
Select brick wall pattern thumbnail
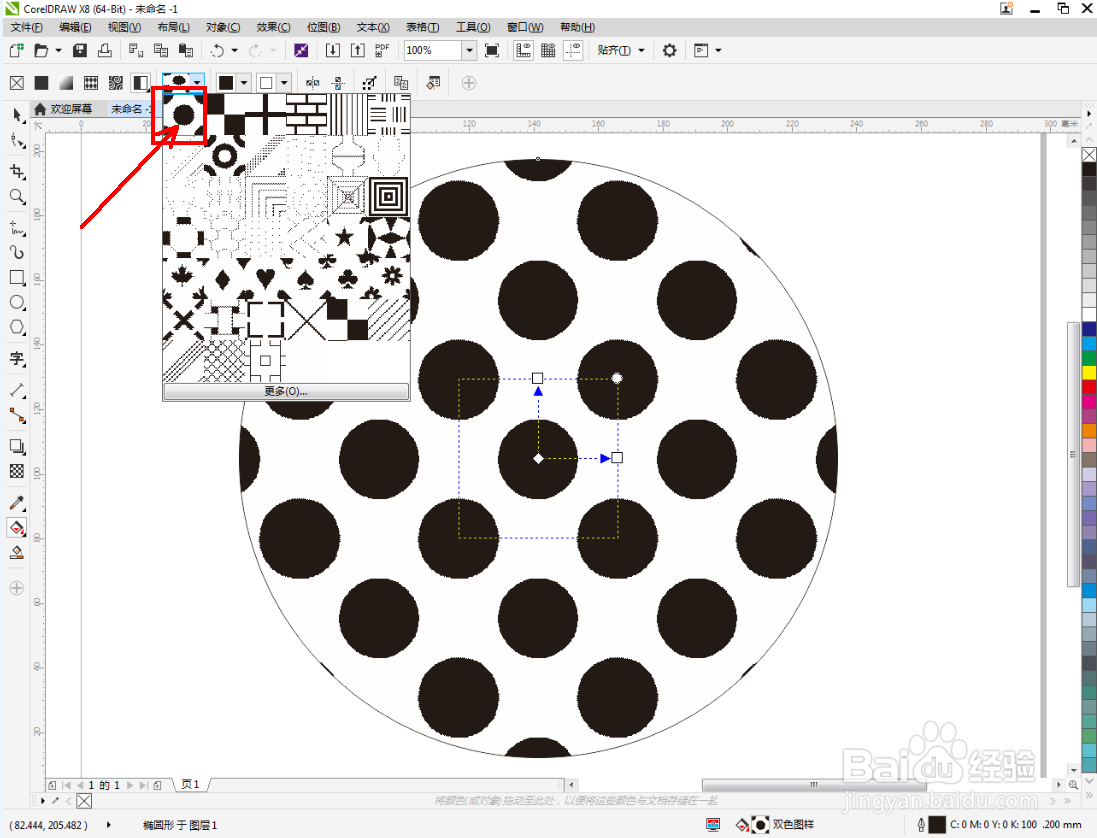click(306, 115)
